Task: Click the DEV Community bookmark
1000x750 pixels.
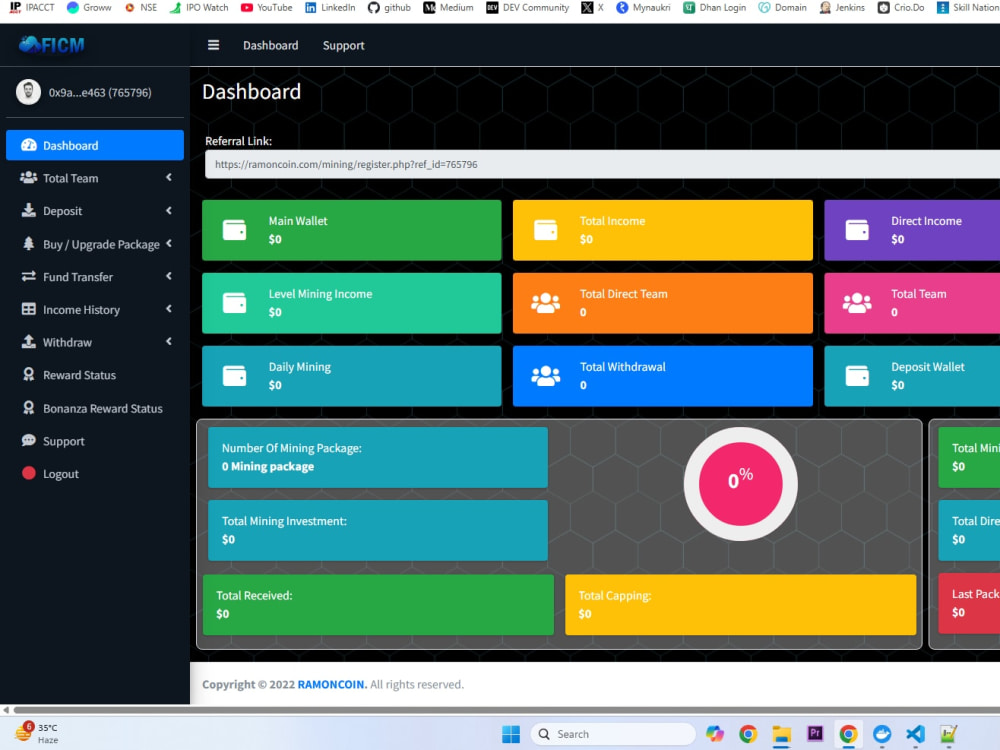Action: (x=527, y=8)
